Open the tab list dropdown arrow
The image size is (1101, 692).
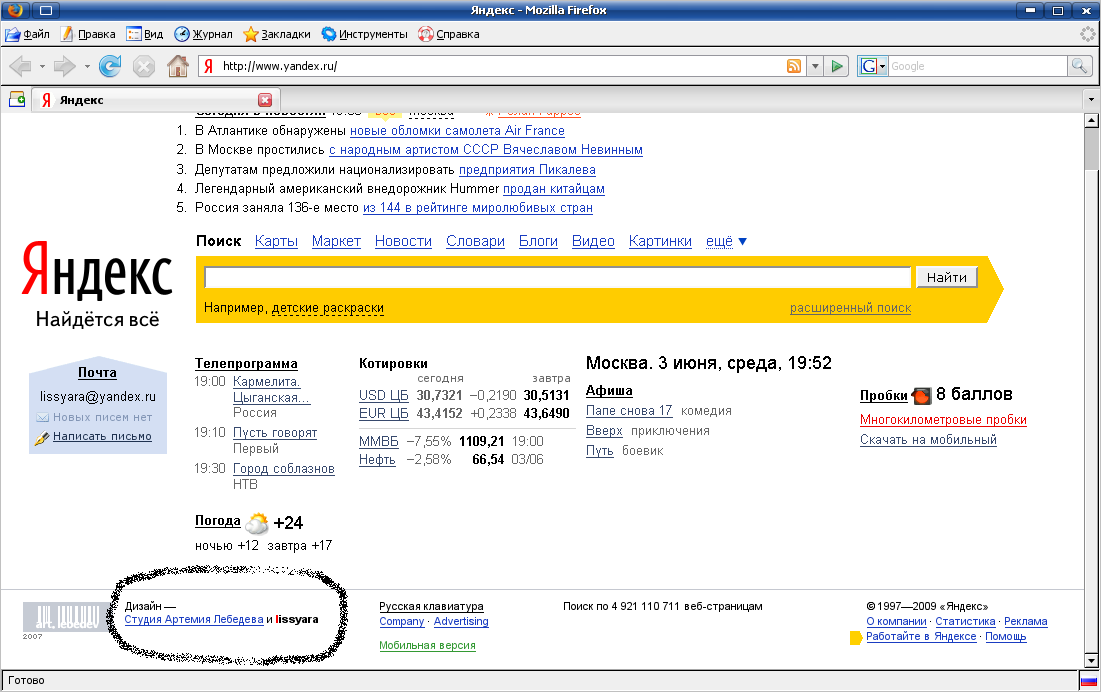[1091, 100]
